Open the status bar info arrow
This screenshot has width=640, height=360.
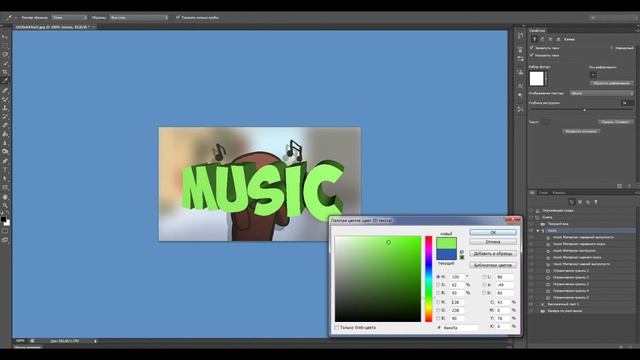96,341
